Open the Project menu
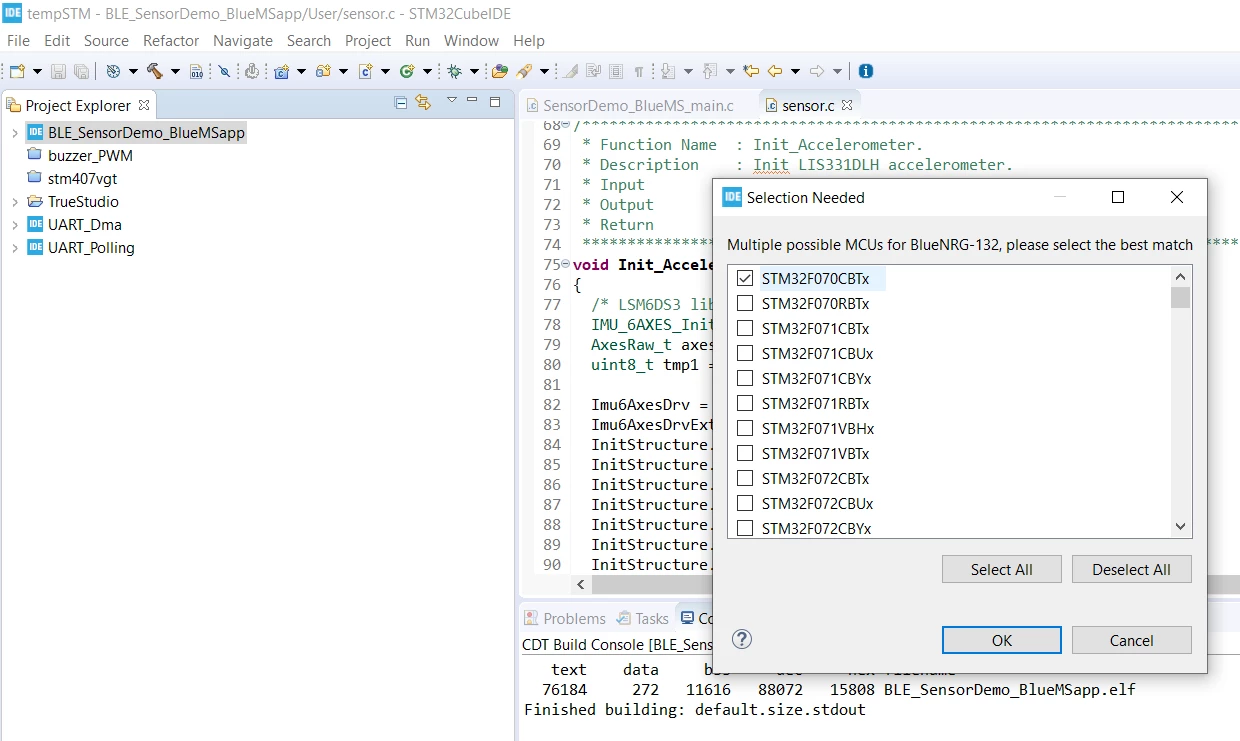 pos(368,40)
